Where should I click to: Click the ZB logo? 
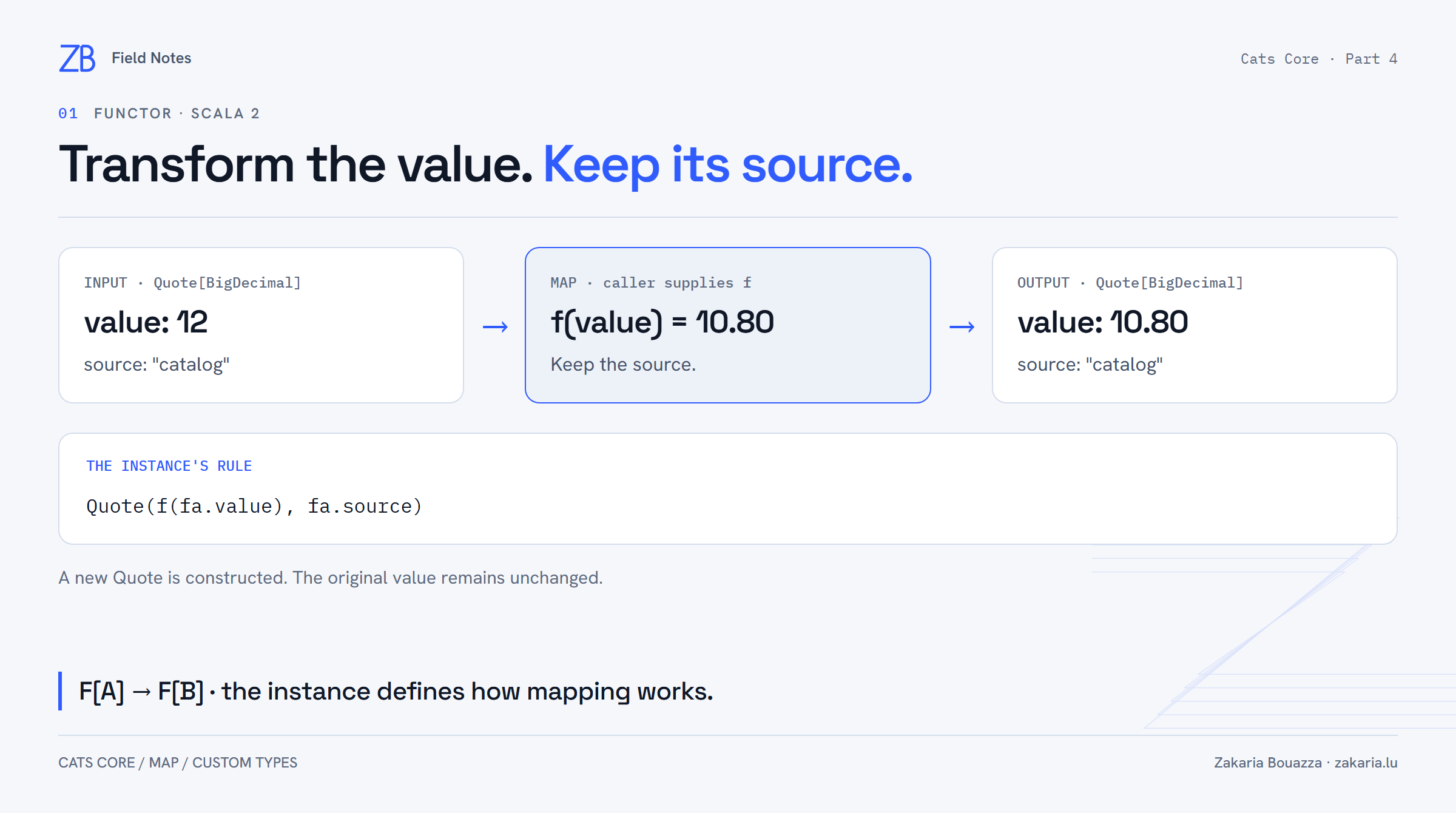coord(77,58)
